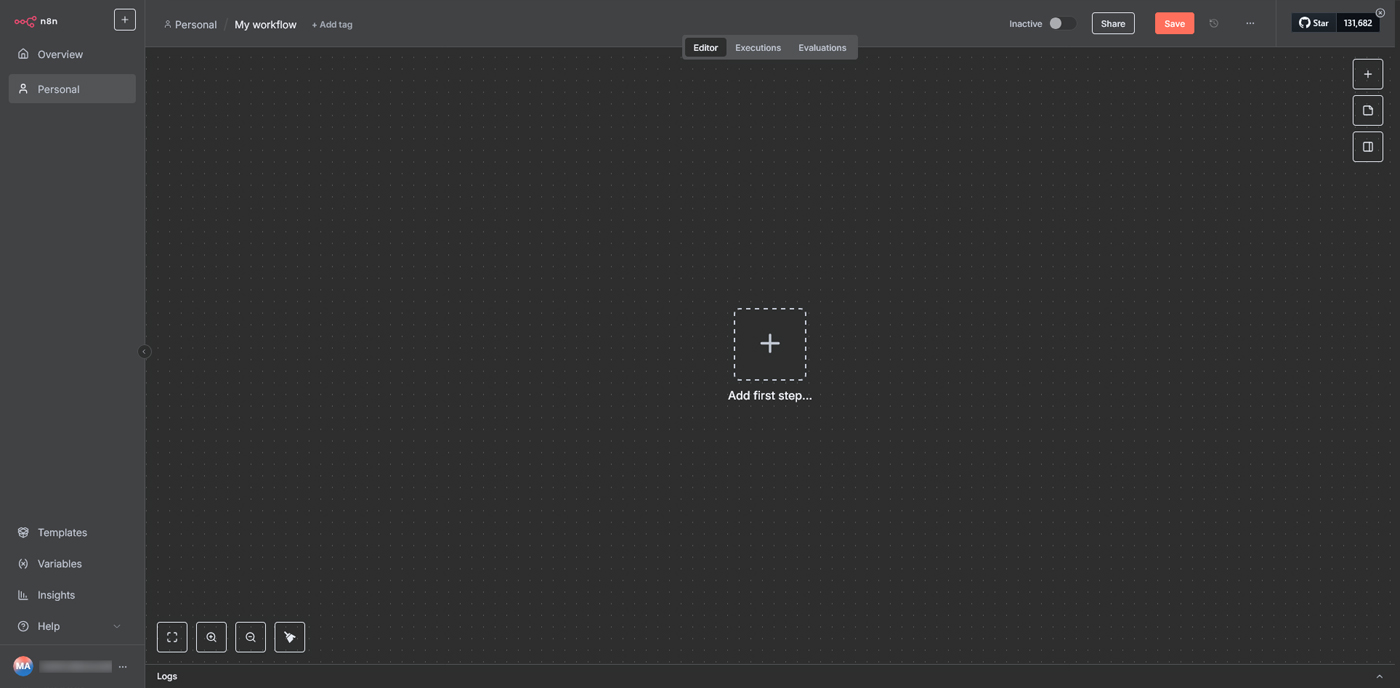The image size is (1400, 688).
Task: Click Add first step on the canvas
Action: tap(770, 343)
